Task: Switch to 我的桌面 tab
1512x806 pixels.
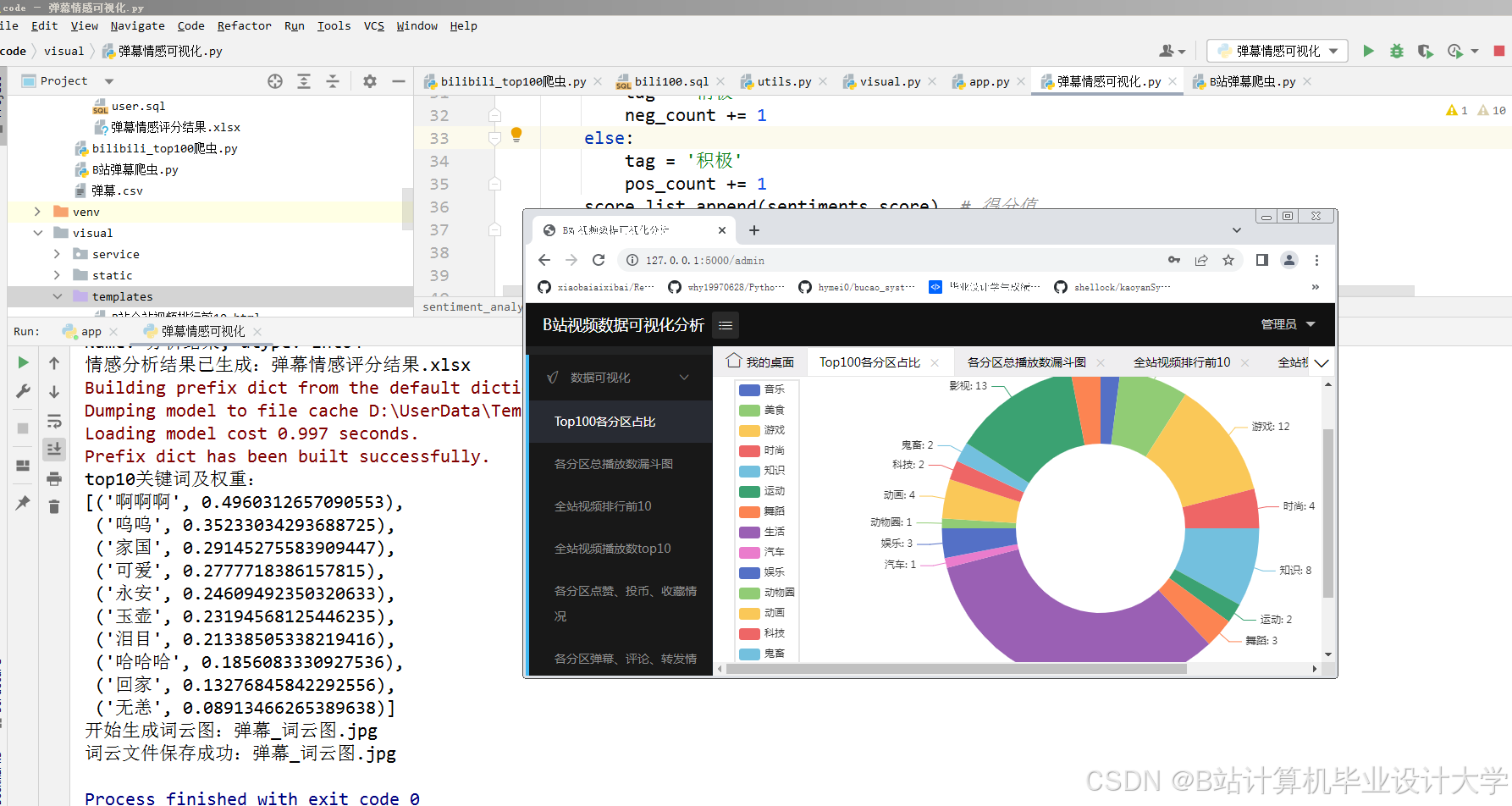Action: (760, 362)
